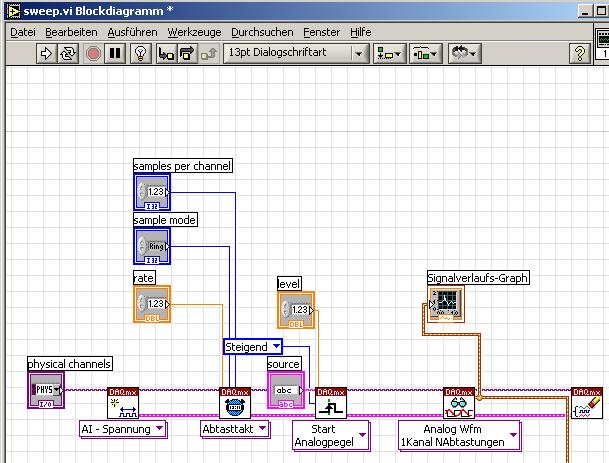Open the AI - Spannung selector
Image resolution: width=609 pixels, height=463 pixels.
point(123,429)
